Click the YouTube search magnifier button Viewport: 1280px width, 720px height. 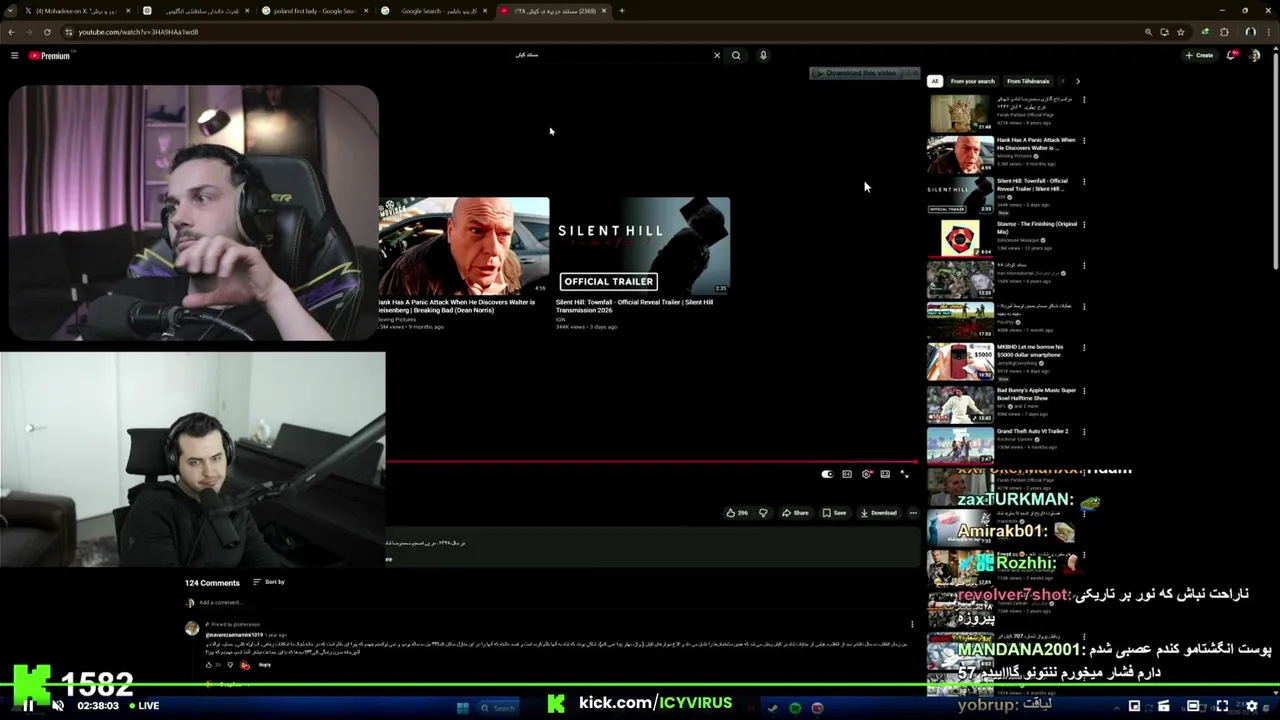coord(736,55)
